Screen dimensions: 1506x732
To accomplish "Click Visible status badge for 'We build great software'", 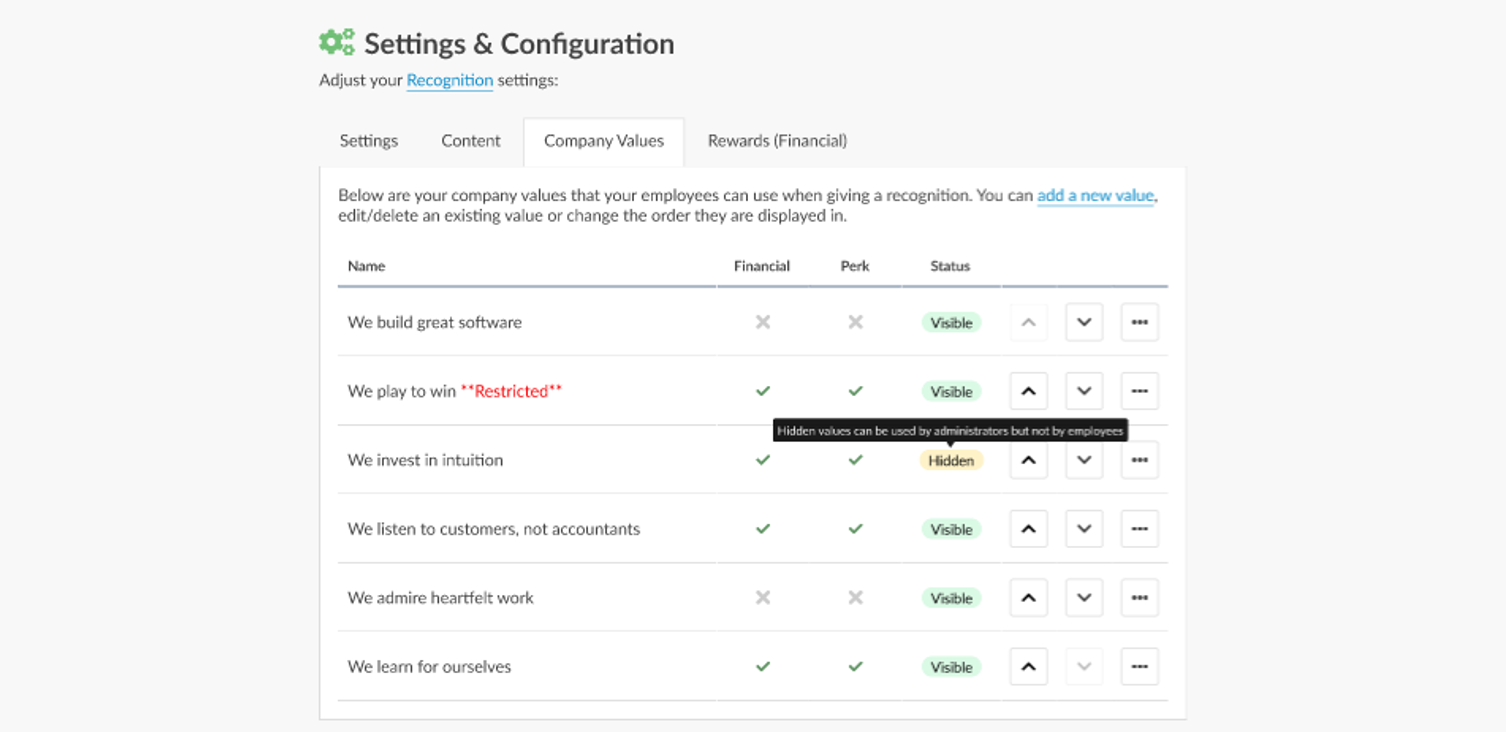I will [x=951, y=323].
